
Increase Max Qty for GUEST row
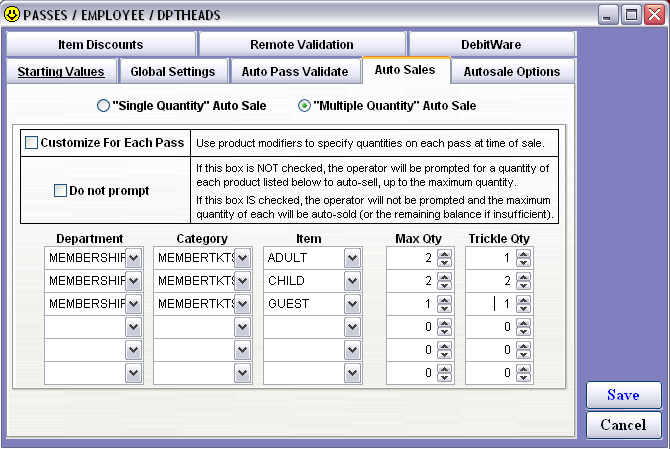pos(444,300)
